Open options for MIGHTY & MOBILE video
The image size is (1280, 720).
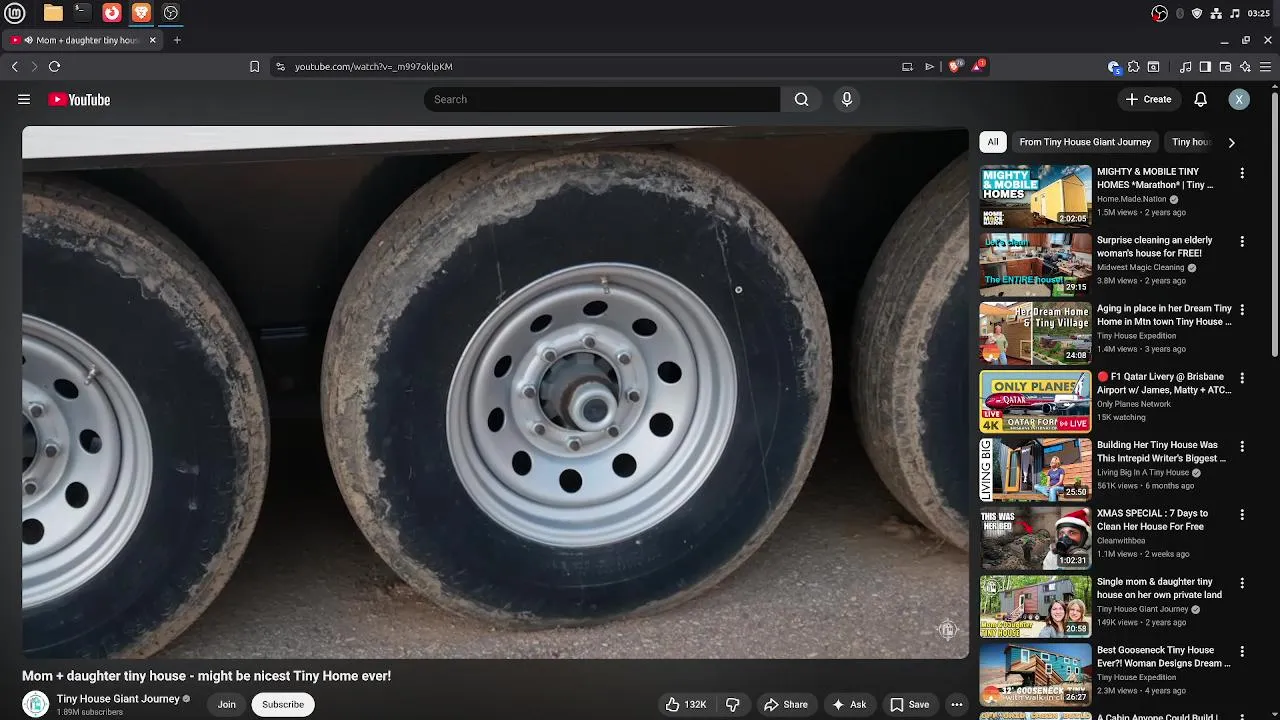pos(1242,173)
